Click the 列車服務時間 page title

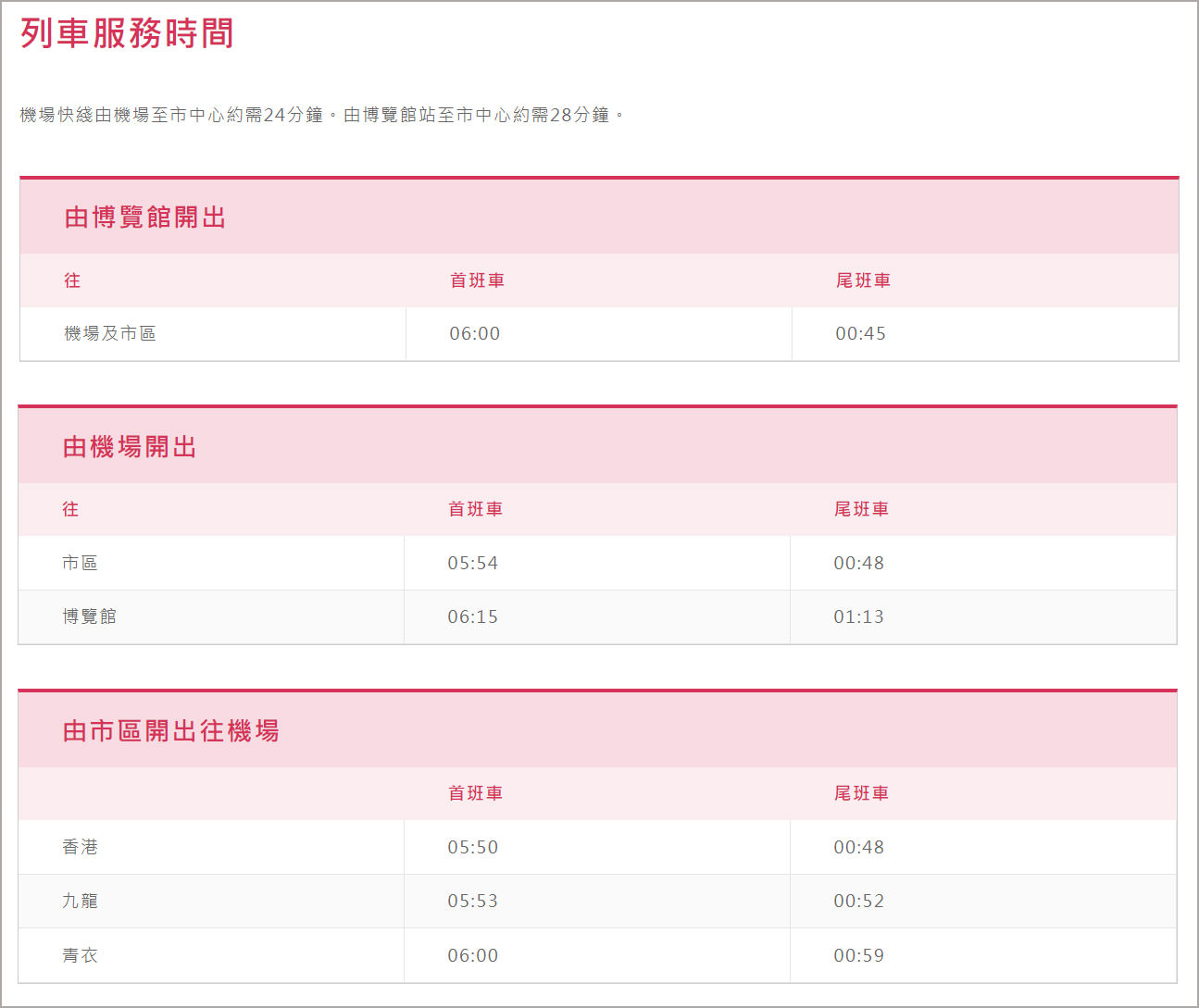pos(127,34)
